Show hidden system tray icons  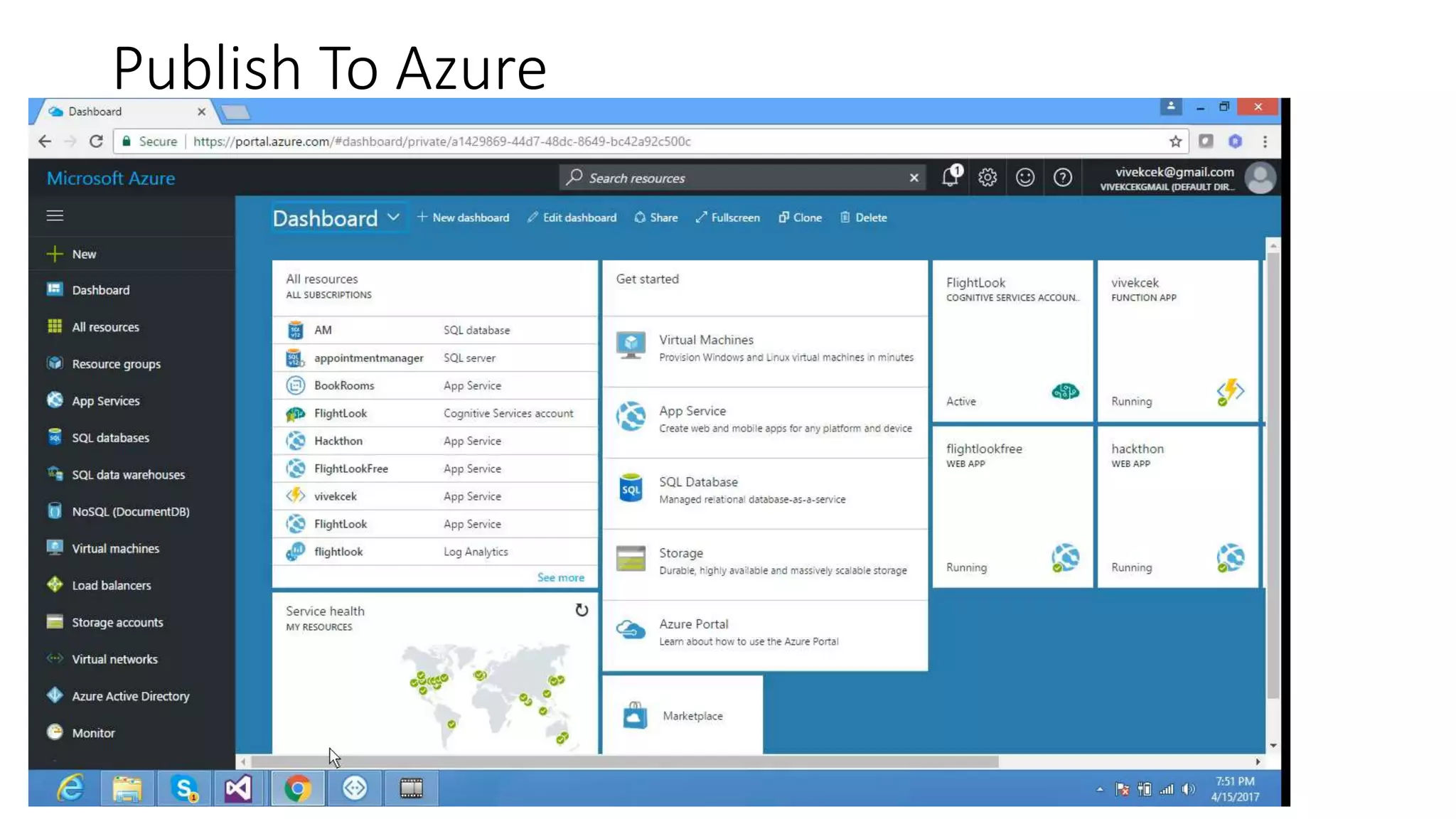pyautogui.click(x=1099, y=789)
